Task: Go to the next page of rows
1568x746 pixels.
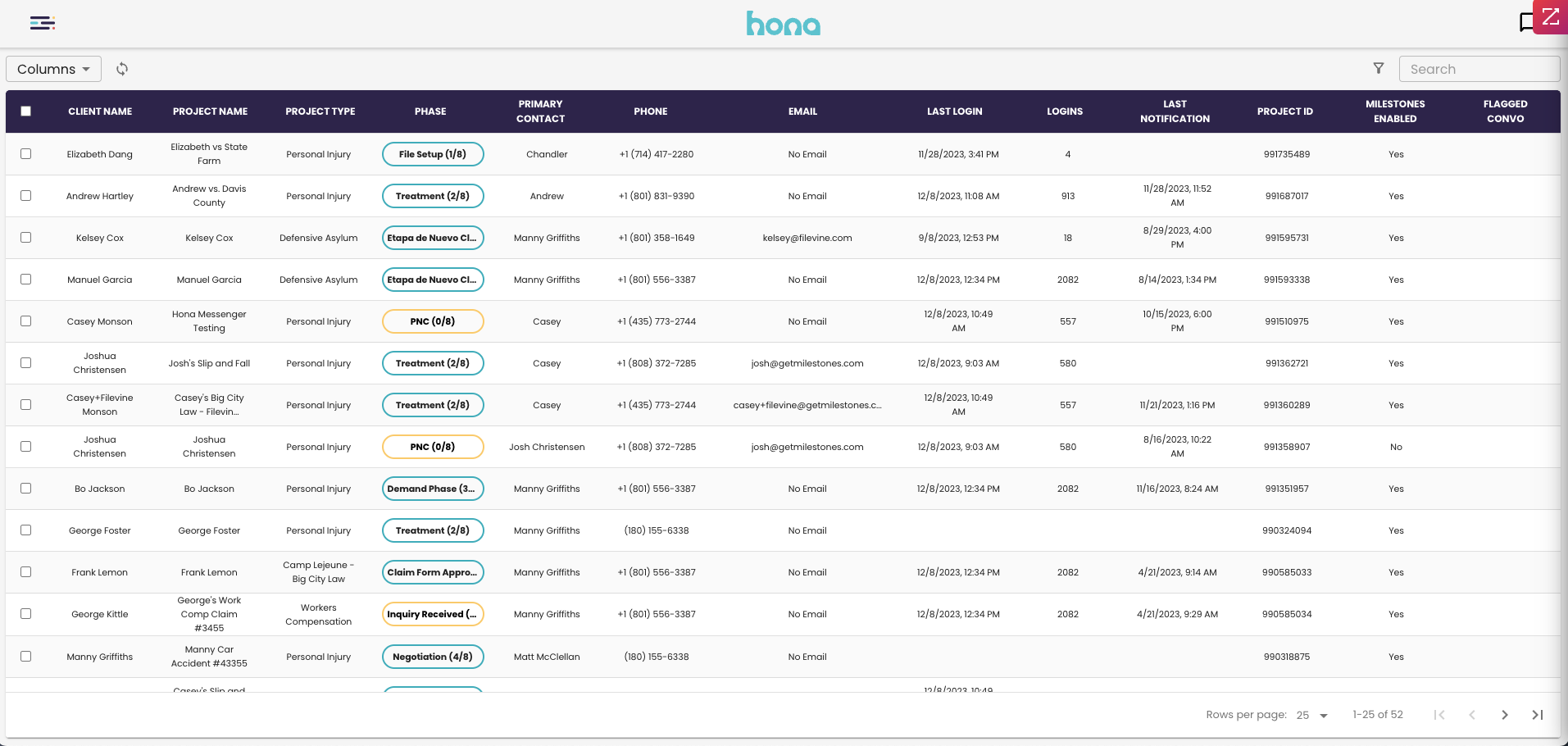Action: [1504, 715]
